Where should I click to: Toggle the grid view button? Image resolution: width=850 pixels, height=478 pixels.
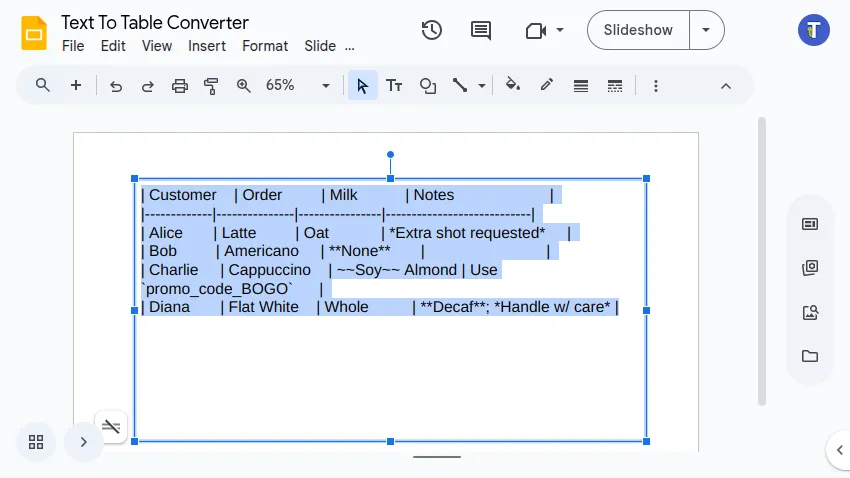click(x=36, y=442)
